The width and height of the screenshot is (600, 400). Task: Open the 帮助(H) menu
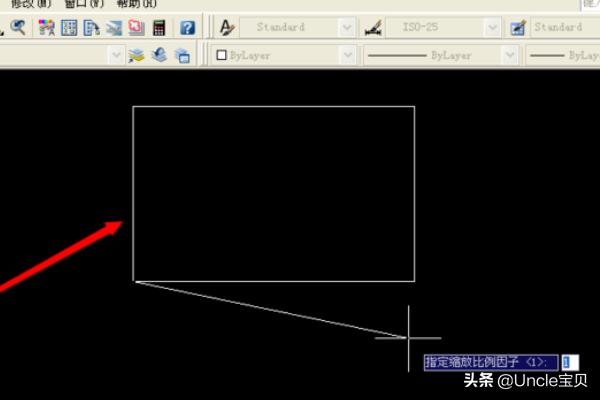(137, 4)
